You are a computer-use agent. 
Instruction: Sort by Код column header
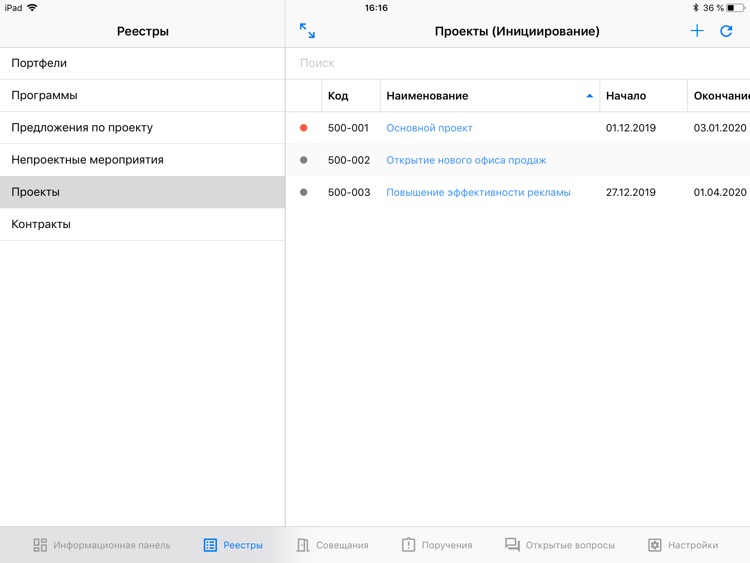[351, 96]
